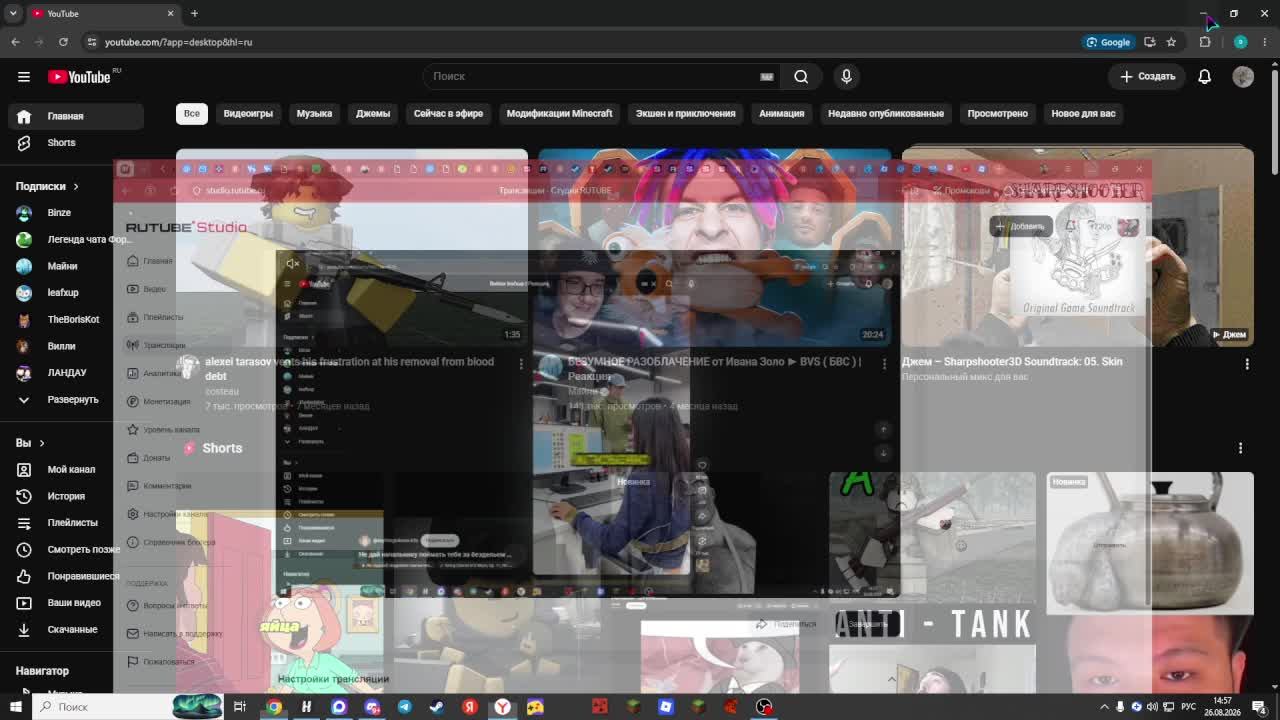This screenshot has height=720, width=1280.
Task: Open options for БЕЗУМНОЕ РАЗОБЛАЧЕНИЕ video
Action: [884, 364]
